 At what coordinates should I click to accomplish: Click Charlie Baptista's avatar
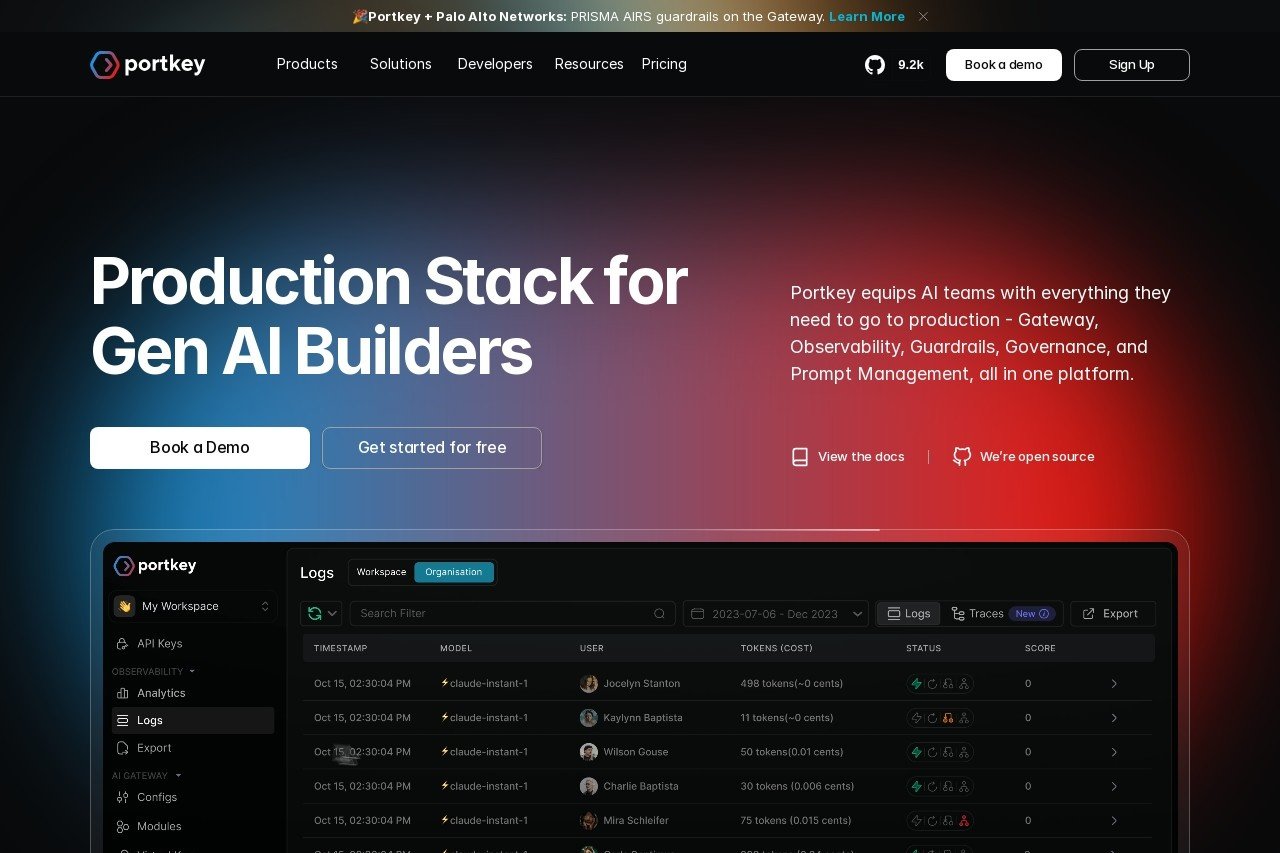click(x=589, y=786)
